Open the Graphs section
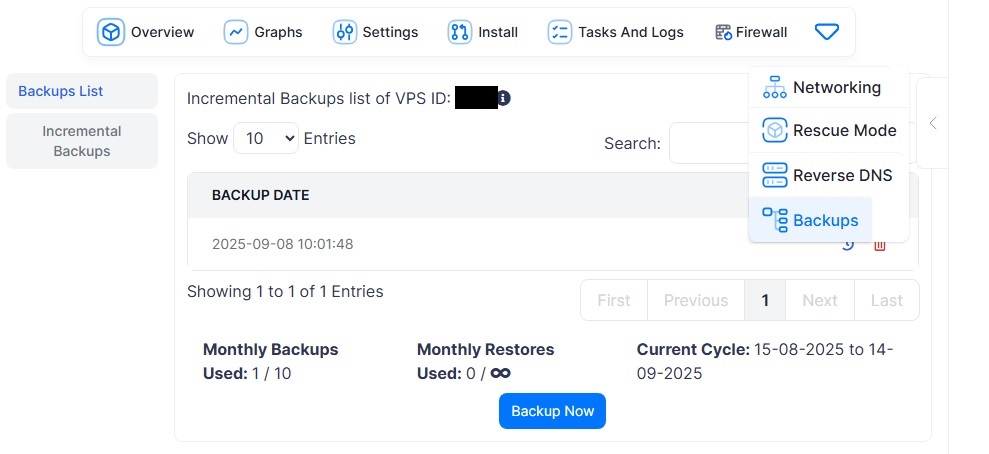 click(x=263, y=32)
